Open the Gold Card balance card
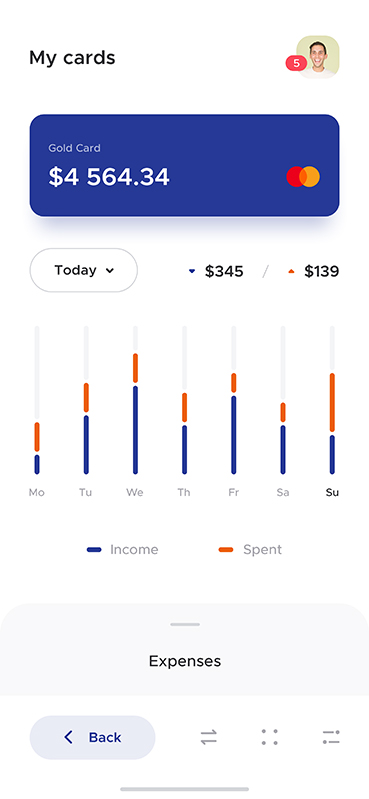The width and height of the screenshot is (369, 799). click(x=184, y=166)
